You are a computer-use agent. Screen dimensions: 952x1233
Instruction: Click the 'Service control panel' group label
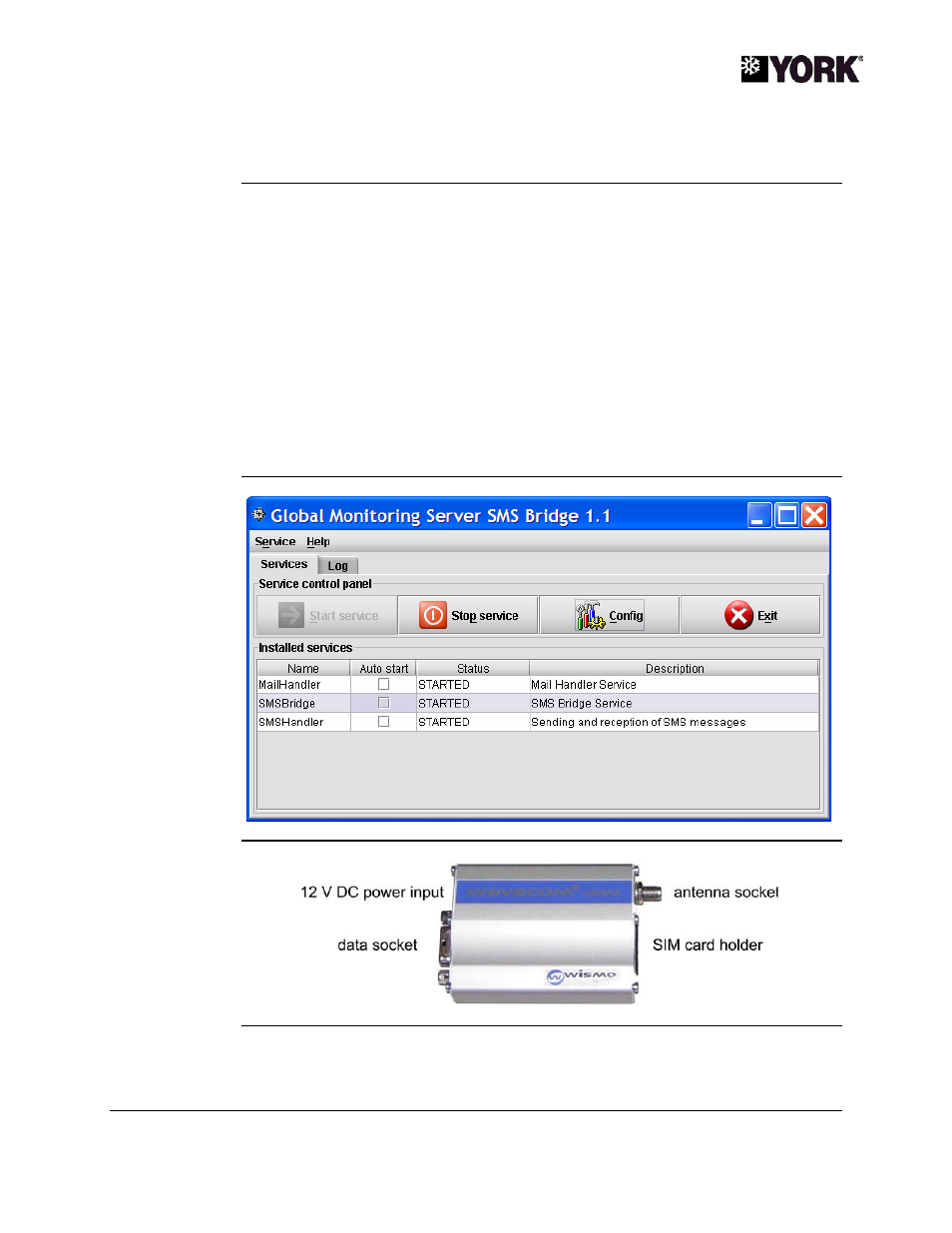coord(315,584)
